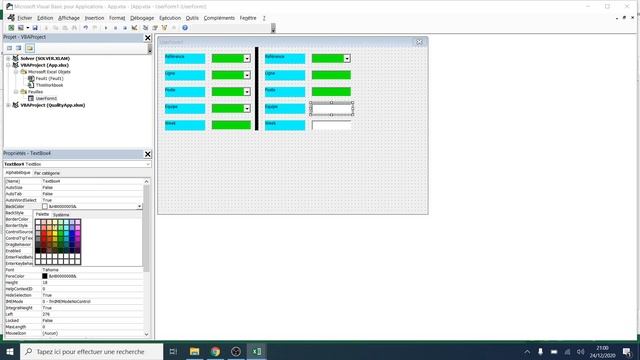Close the UserForm1 designer window
640x360 pixels.
[419, 42]
